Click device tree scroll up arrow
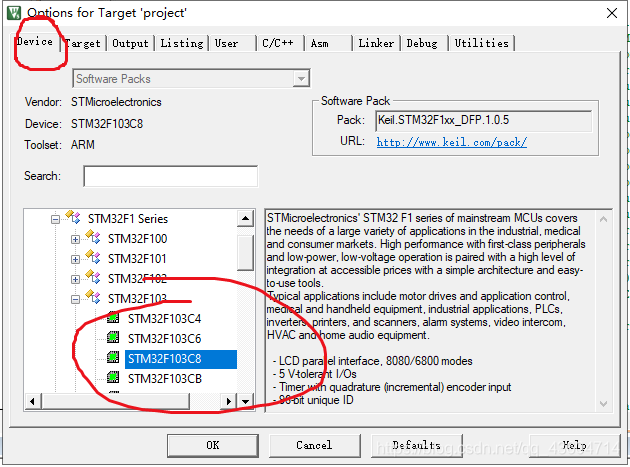The image size is (630, 467). coord(245,219)
